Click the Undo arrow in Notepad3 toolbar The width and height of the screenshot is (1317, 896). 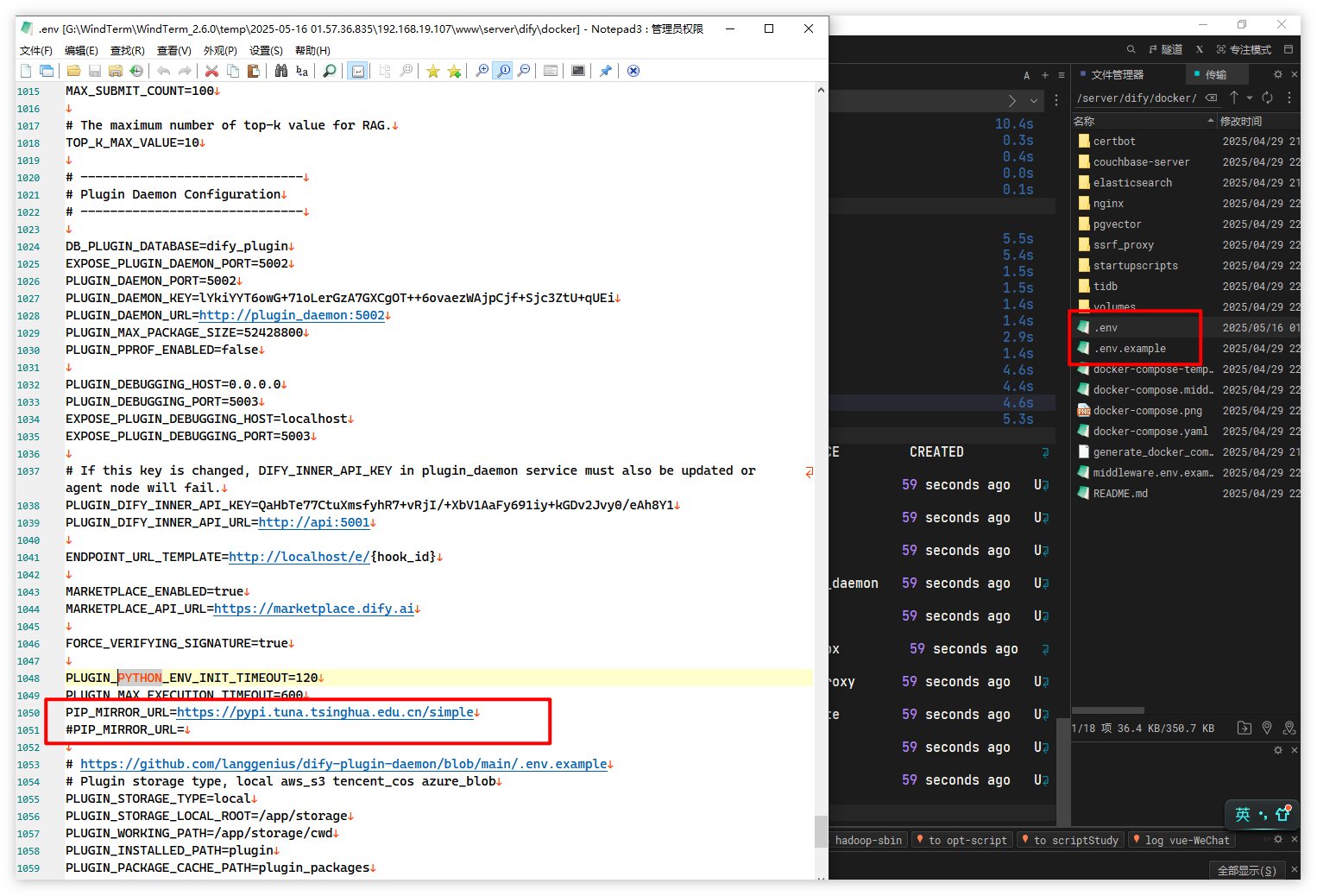tap(164, 71)
